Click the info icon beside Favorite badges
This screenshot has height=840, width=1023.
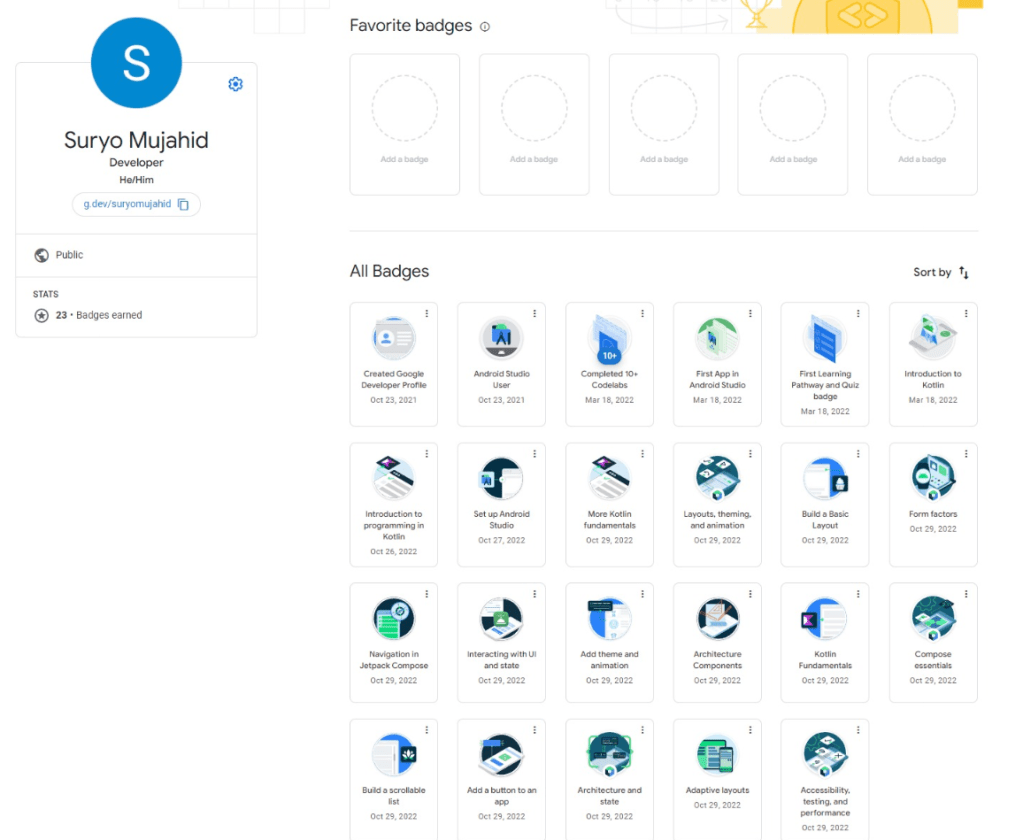(485, 27)
